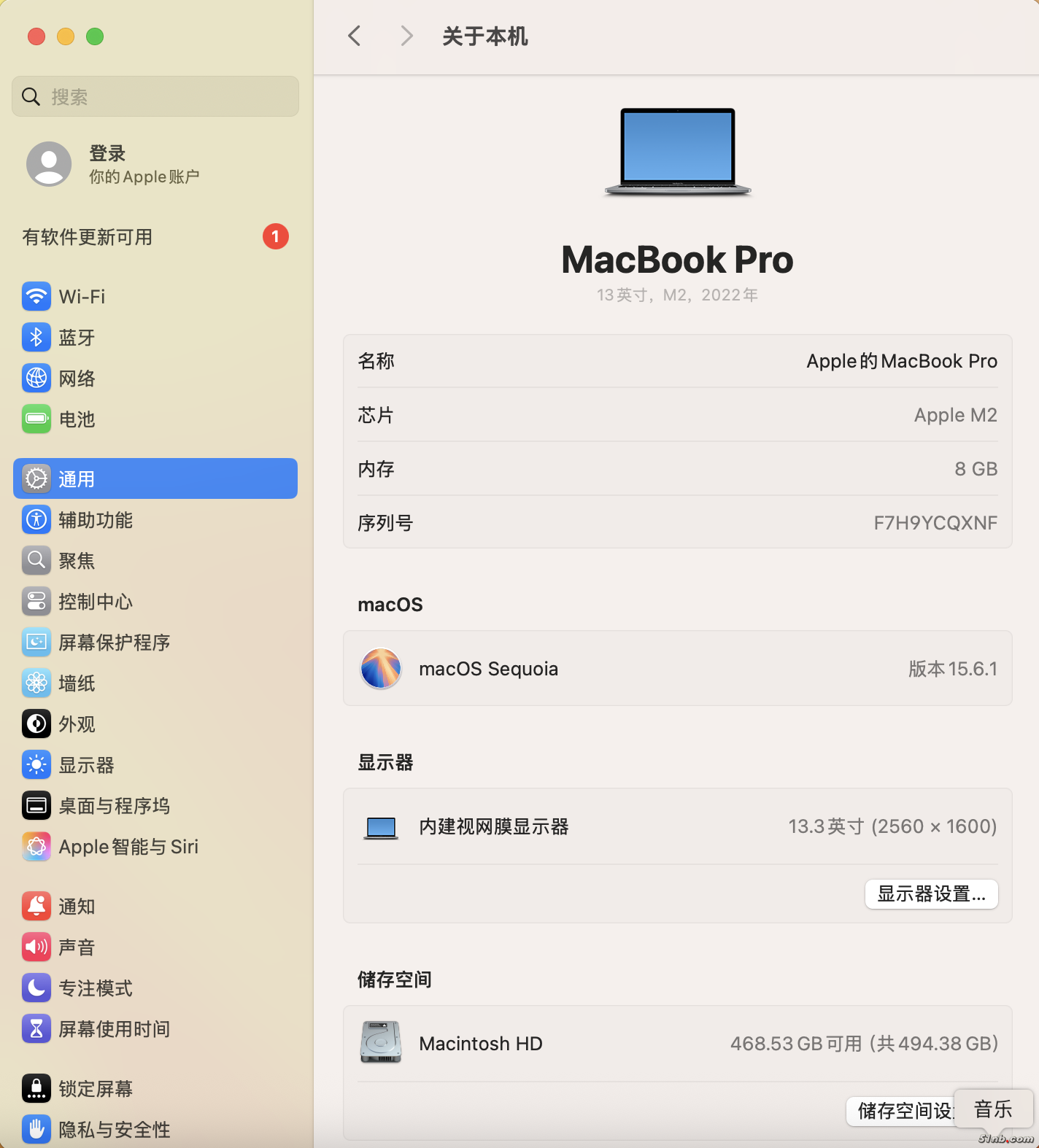The width and height of the screenshot is (1039, 1148).
Task: Click the large MacBook Pro heading
Action: click(x=677, y=260)
